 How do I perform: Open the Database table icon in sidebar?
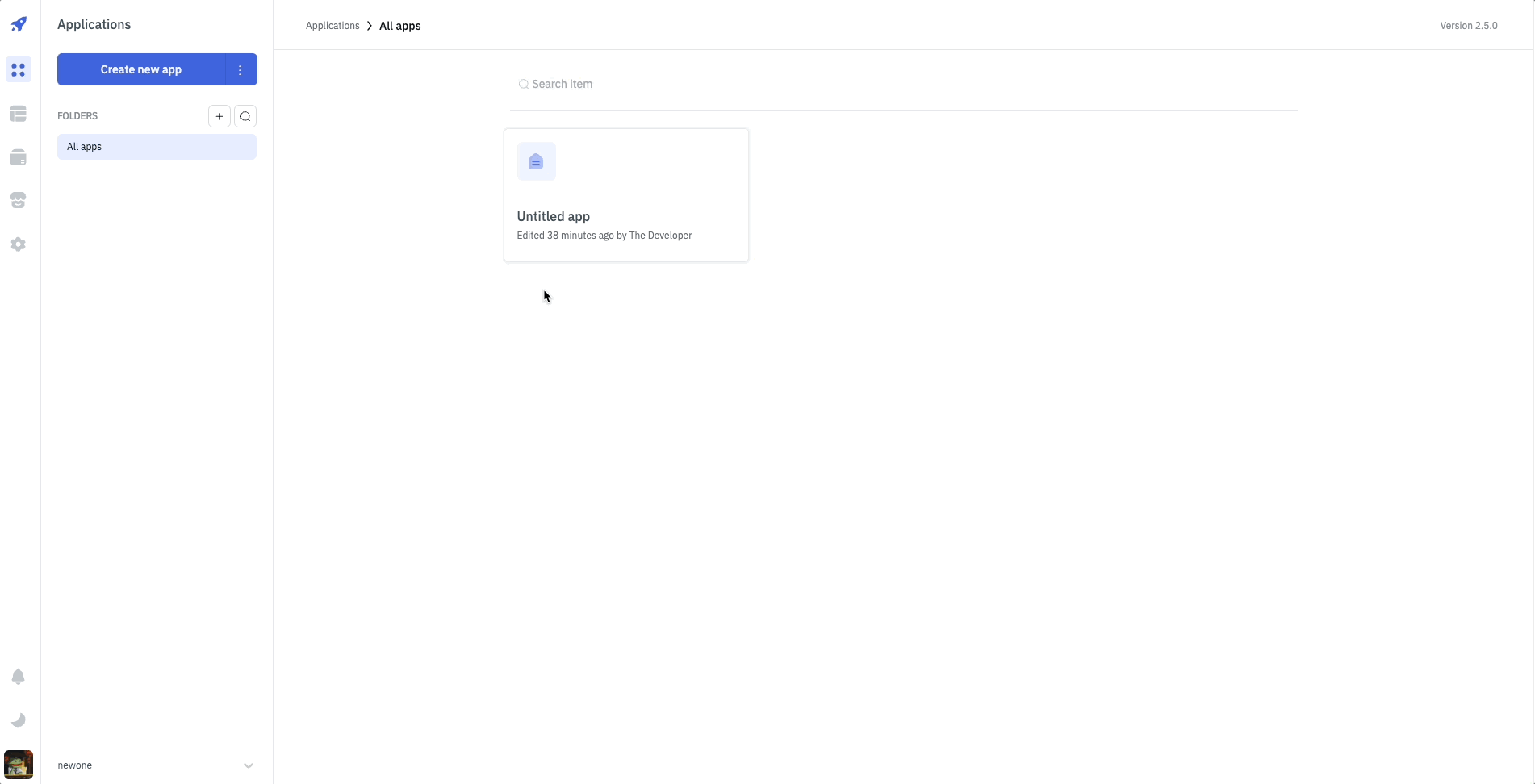pos(19,114)
